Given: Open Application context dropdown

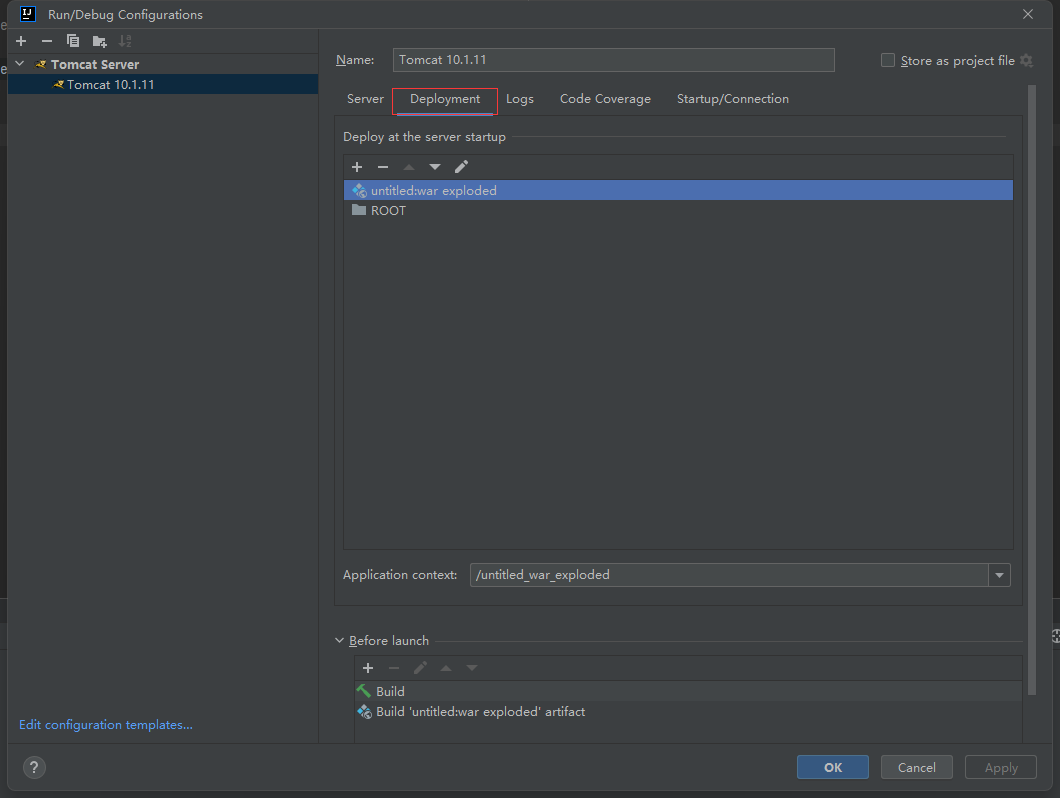Looking at the screenshot, I should pos(999,575).
